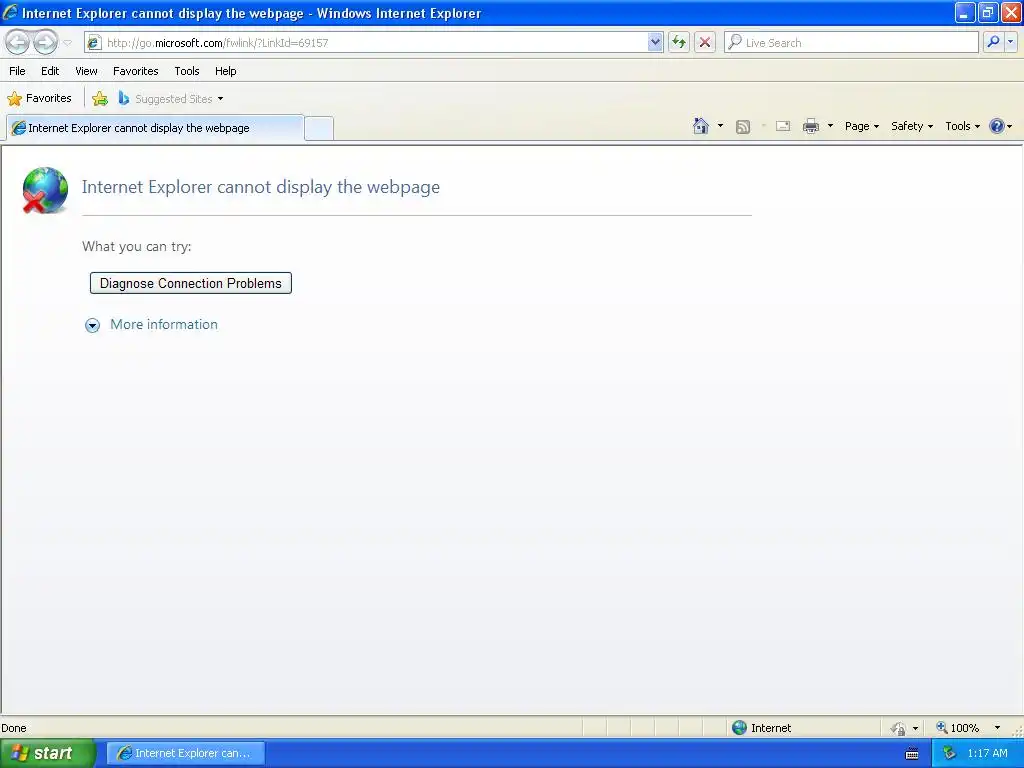The height and width of the screenshot is (768, 1024).
Task: Expand More information arrow icon
Action: coord(93,325)
